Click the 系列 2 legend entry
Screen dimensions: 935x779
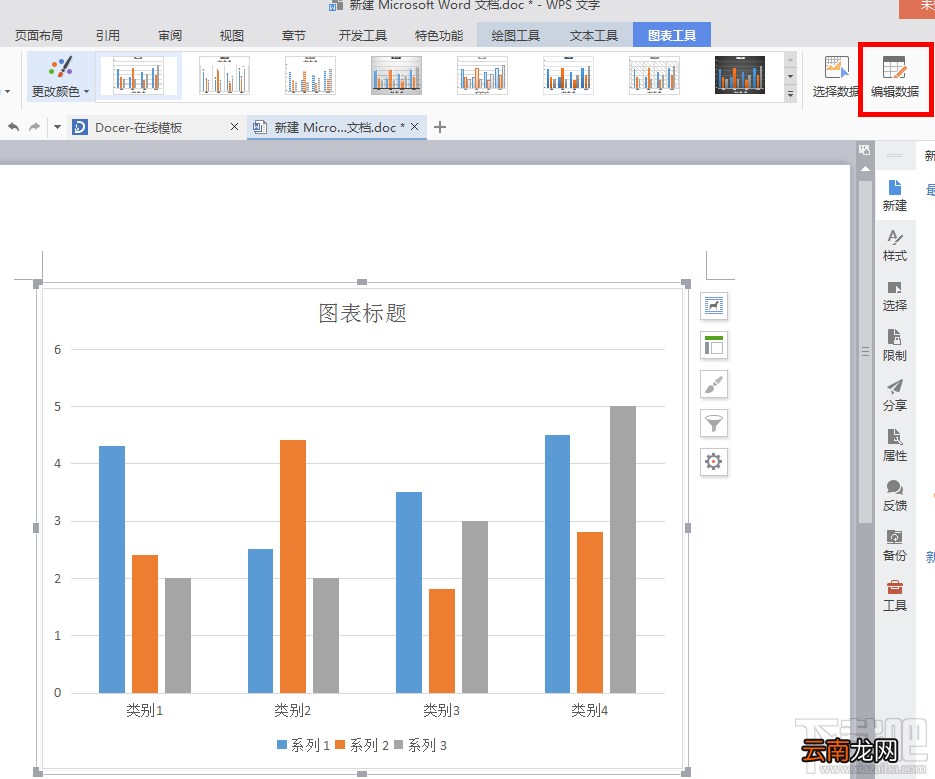click(362, 745)
